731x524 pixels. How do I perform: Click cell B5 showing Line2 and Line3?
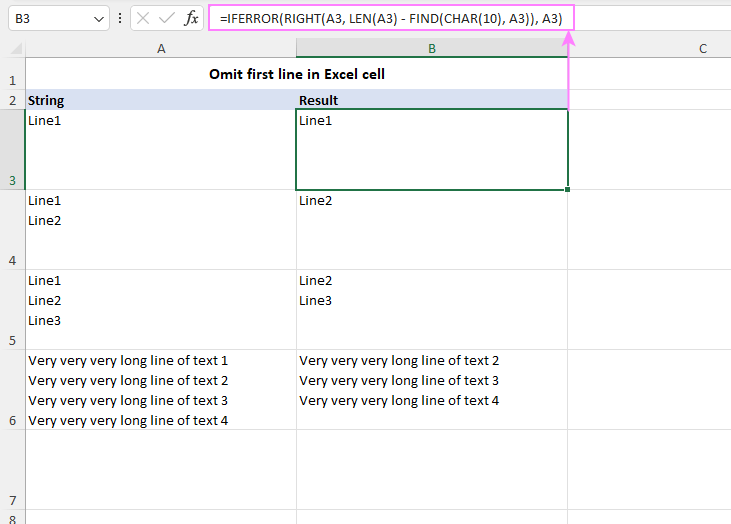coord(432,310)
